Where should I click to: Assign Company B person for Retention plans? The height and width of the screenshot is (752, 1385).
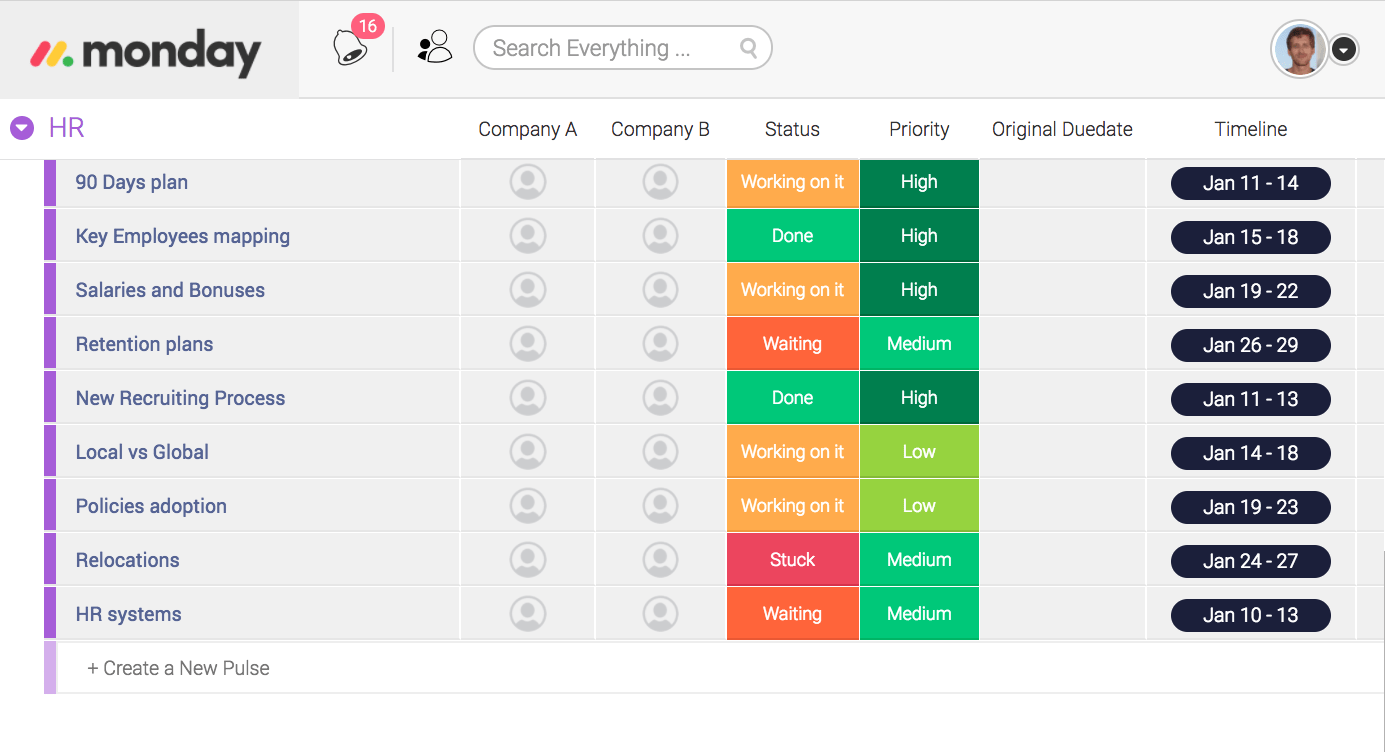tap(660, 344)
